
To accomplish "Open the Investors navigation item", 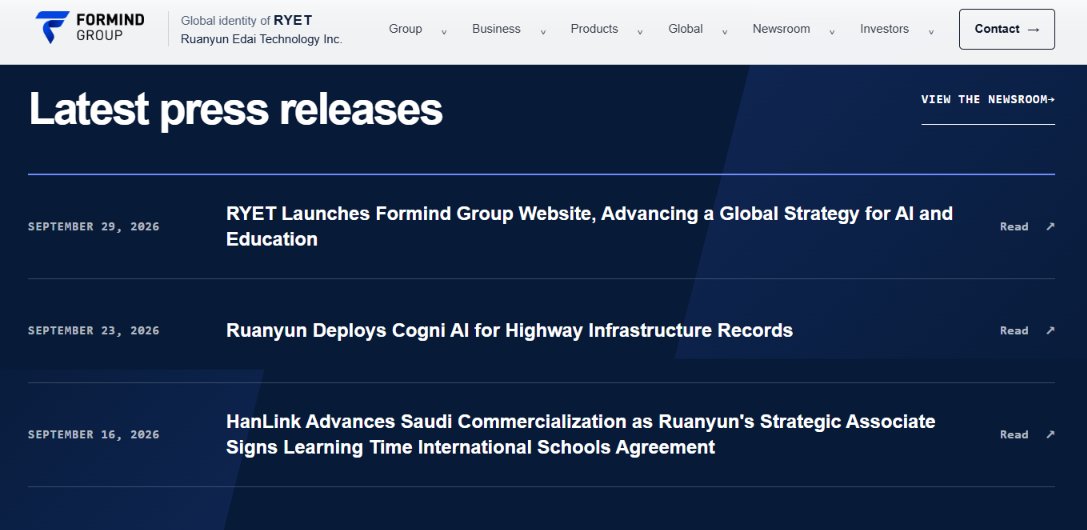I will coord(885,29).
